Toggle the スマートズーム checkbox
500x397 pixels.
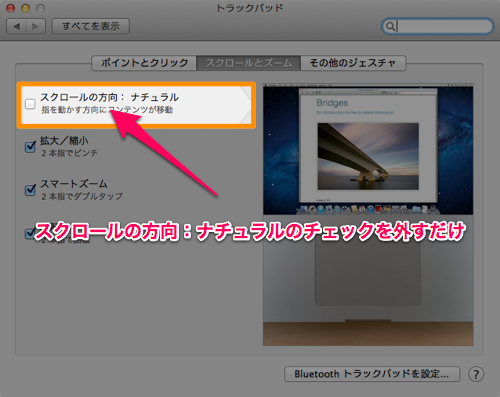(x=30, y=190)
